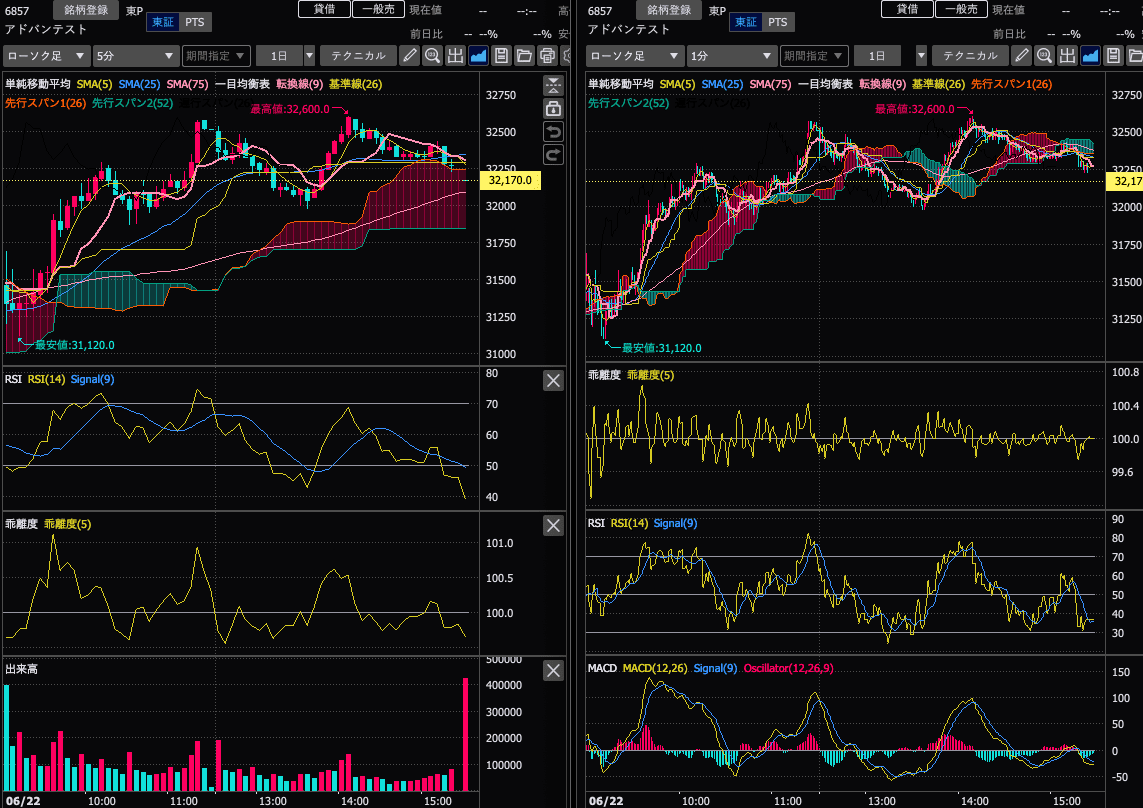Viewport: 1143px width, 808px height.
Task: Select 東証 market toggle in right chart
Action: 745,22
